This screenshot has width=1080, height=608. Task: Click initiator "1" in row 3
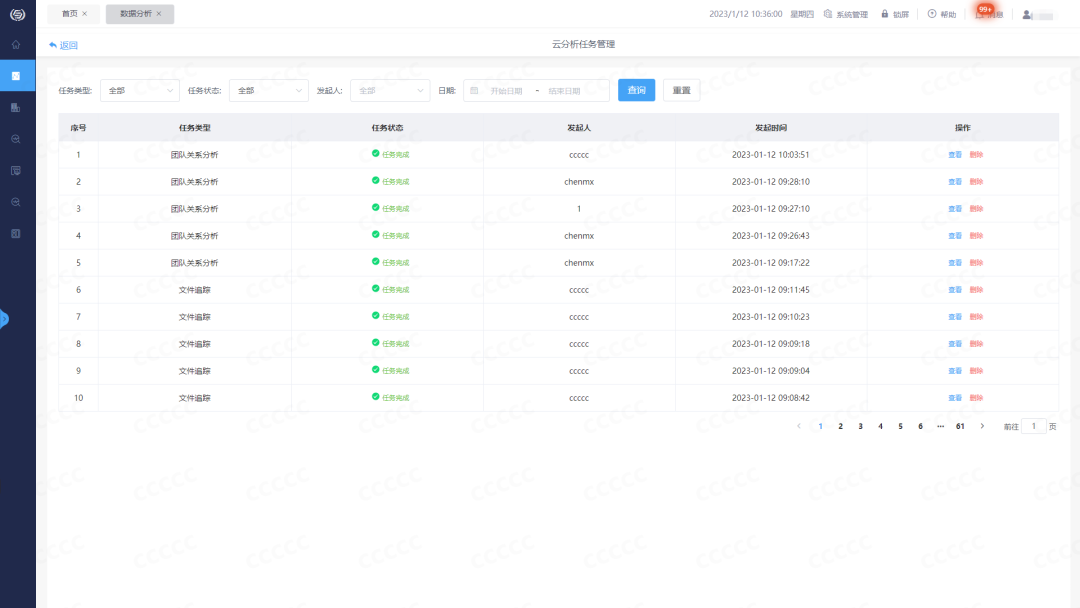[x=579, y=209]
